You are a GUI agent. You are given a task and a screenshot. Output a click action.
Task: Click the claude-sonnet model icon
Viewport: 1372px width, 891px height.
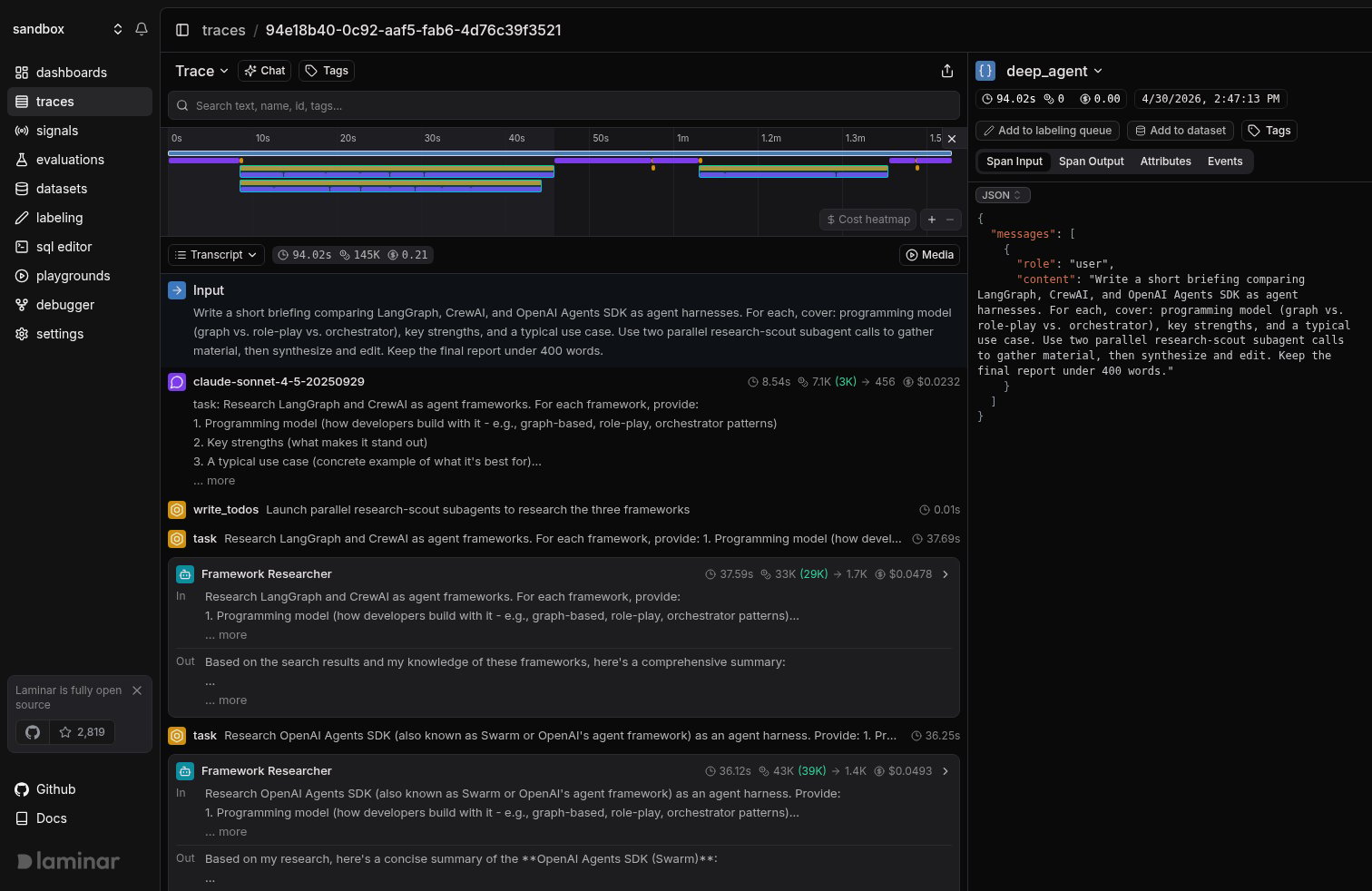[x=177, y=382]
